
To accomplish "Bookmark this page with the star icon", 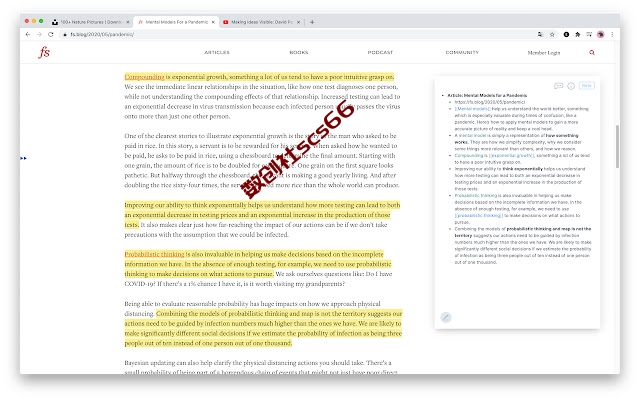I will [x=552, y=35].
